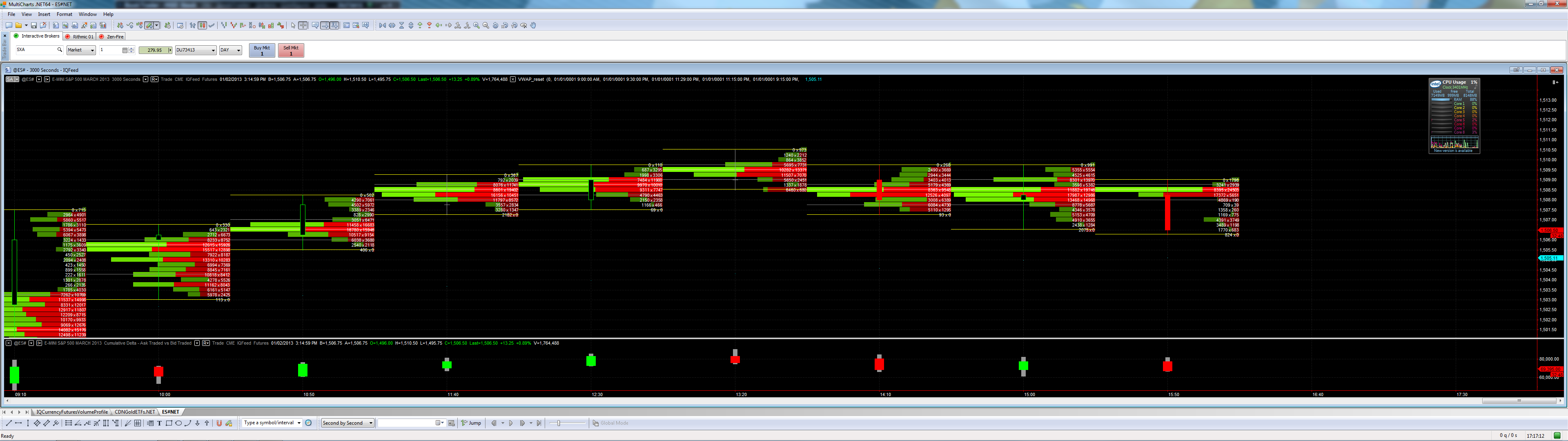Expand the Market order type dropdown
The width and height of the screenshot is (1568, 441).
[93, 51]
